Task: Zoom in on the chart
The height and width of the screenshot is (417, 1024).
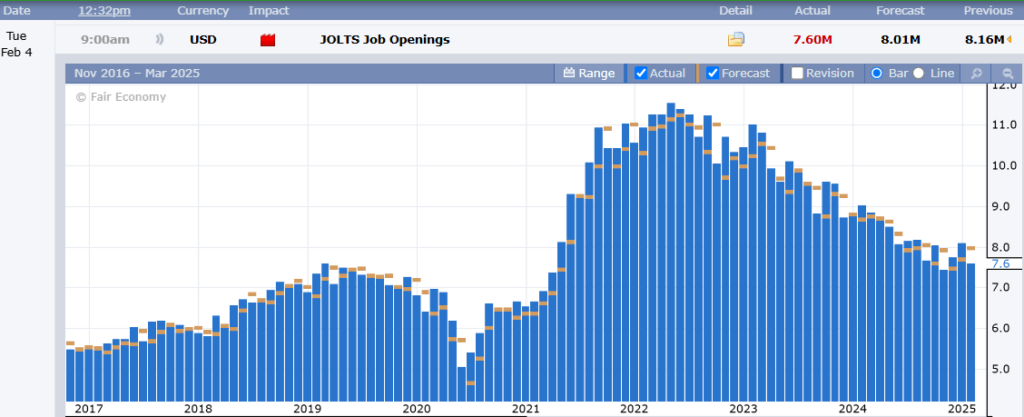Action: 975,74
